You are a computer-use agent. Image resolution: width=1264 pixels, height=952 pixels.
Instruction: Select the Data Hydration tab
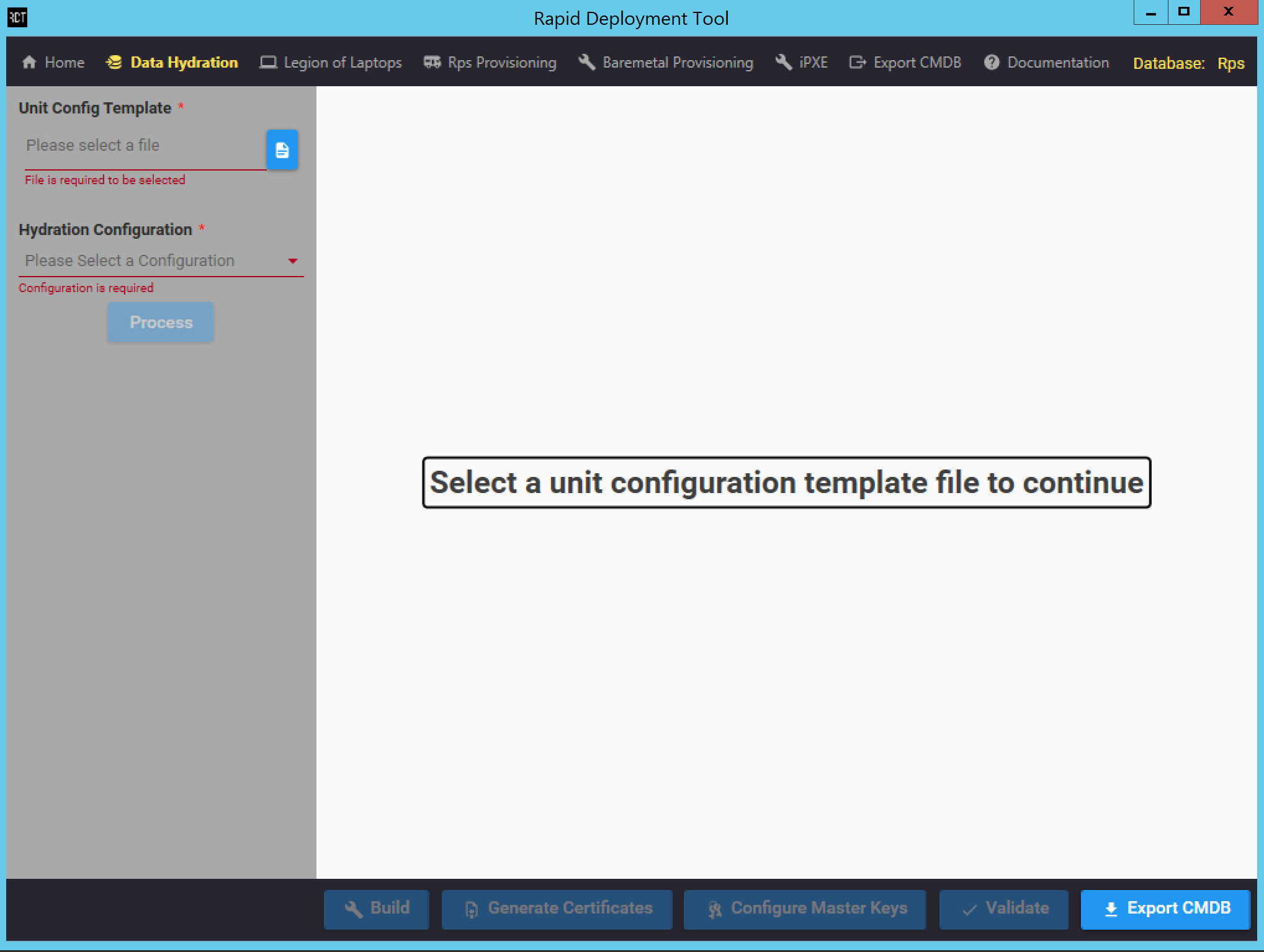pyautogui.click(x=173, y=63)
